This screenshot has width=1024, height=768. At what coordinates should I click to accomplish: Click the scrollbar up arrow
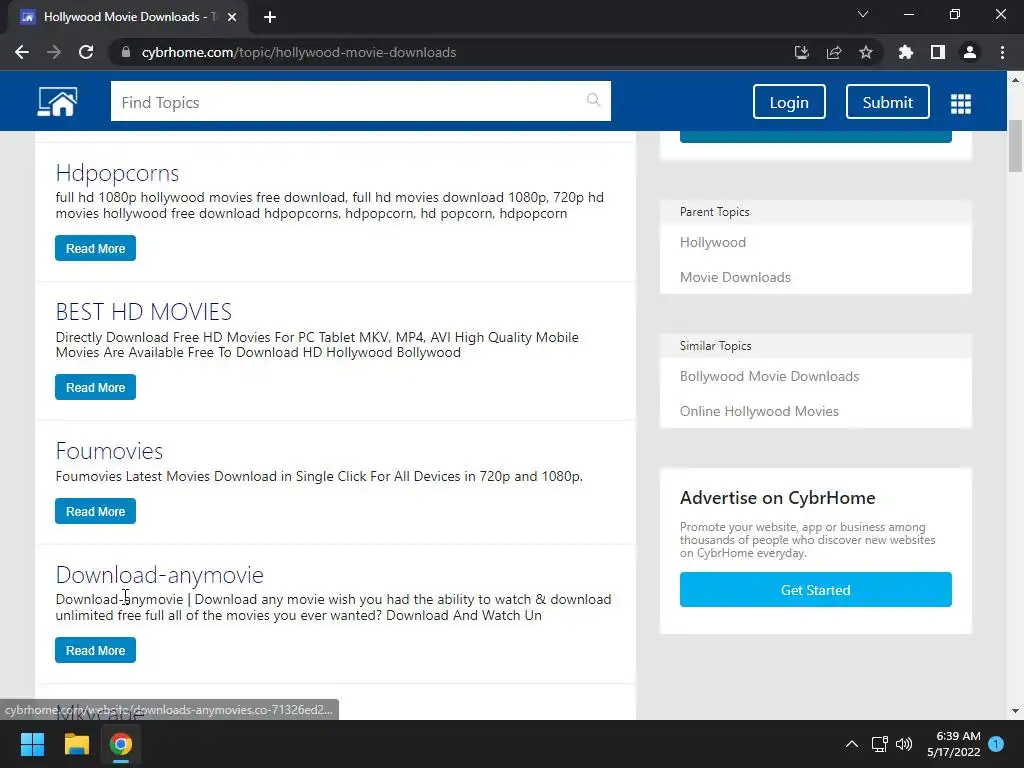click(1015, 80)
